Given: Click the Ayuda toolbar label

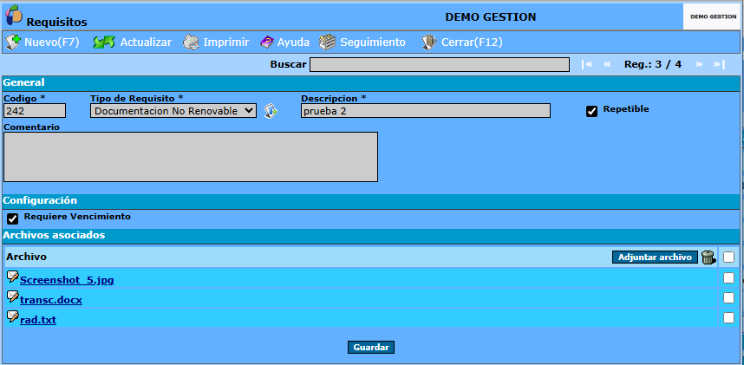Looking at the screenshot, I should pyautogui.click(x=293, y=42).
